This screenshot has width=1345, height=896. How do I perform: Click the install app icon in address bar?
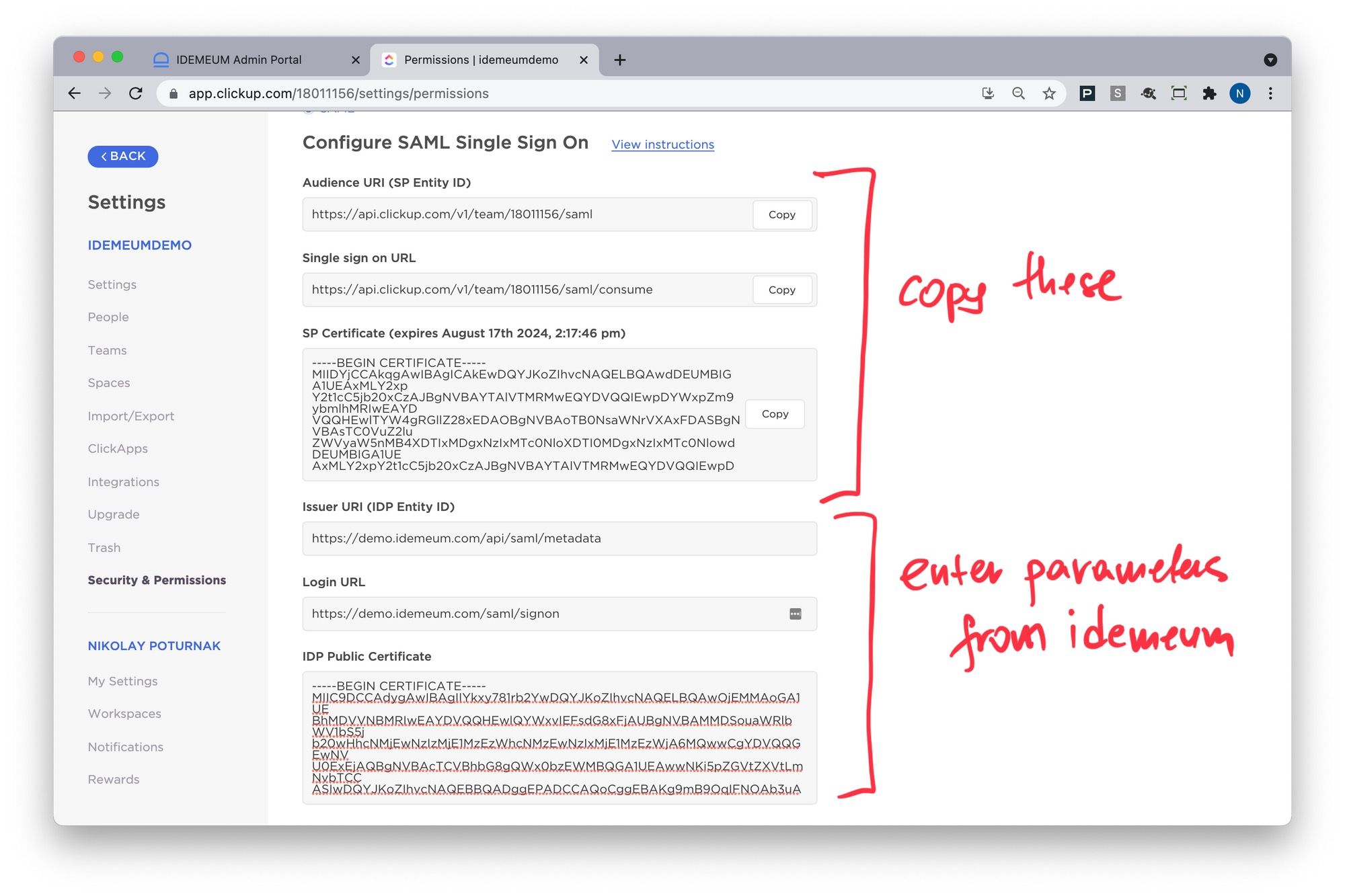(x=987, y=93)
